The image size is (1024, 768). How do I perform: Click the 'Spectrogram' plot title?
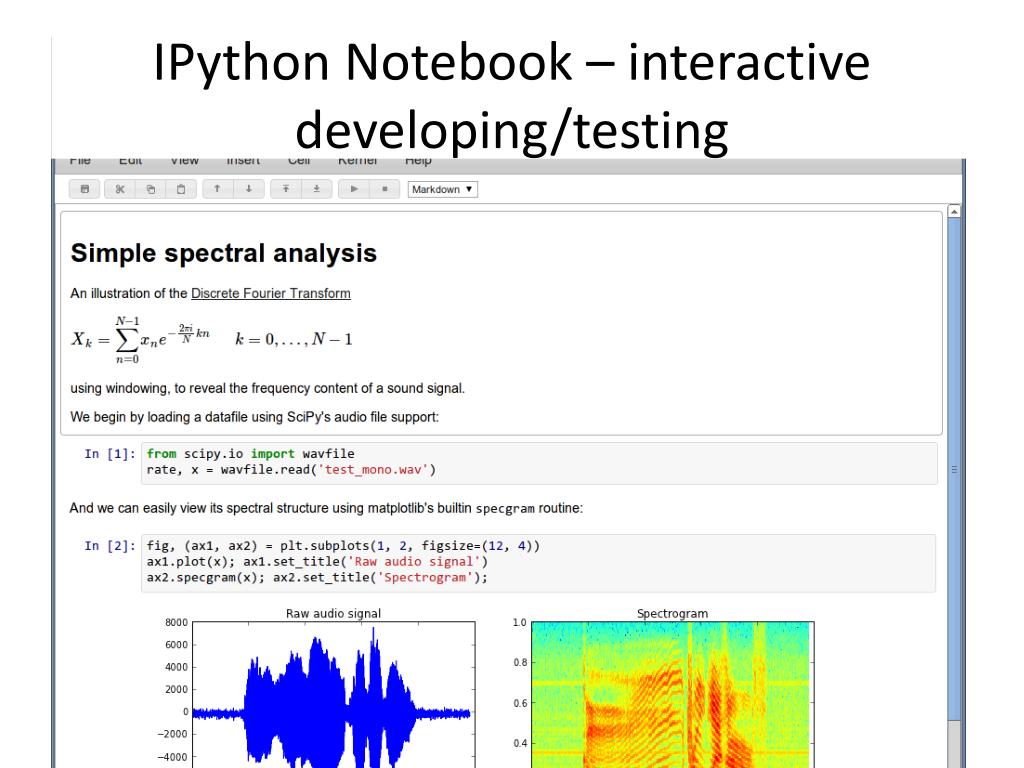pyautogui.click(x=673, y=613)
